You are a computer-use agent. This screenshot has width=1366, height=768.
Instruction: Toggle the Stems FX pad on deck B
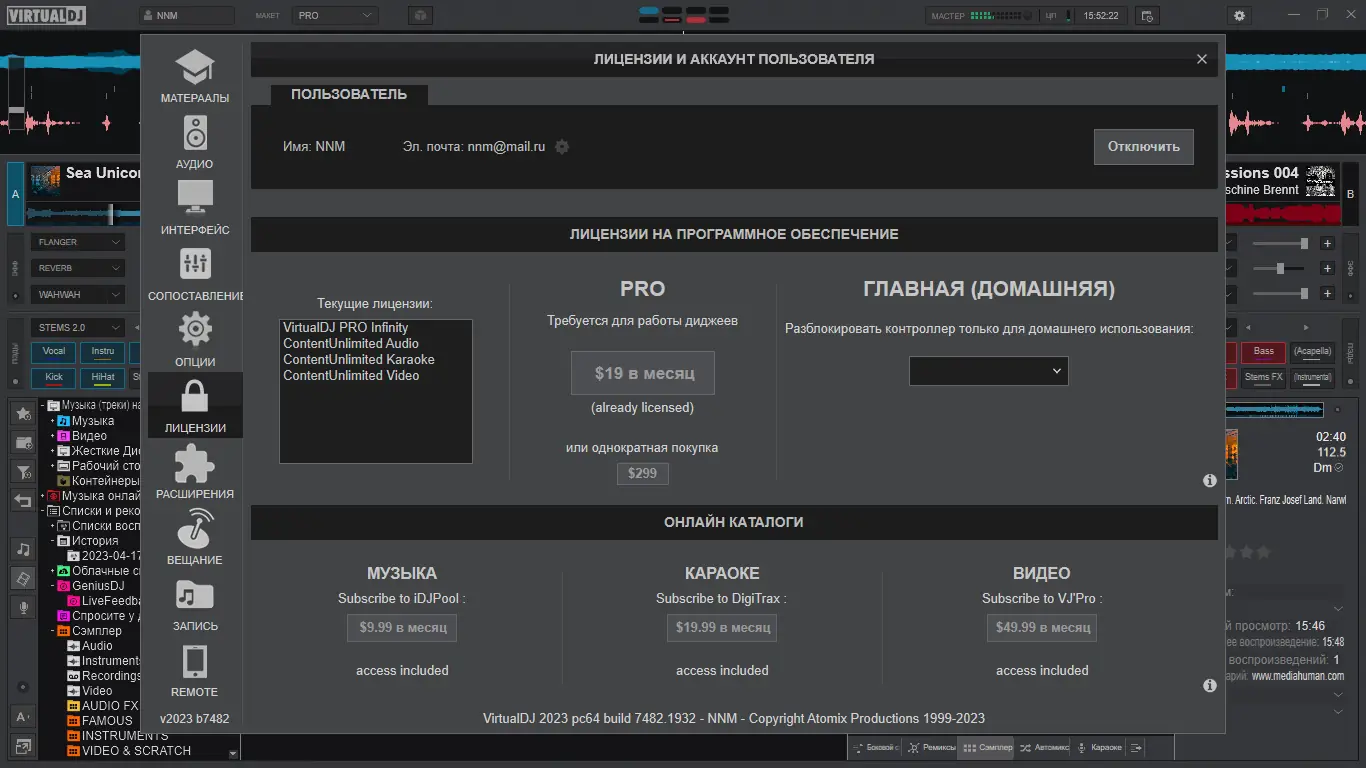[x=1264, y=378]
